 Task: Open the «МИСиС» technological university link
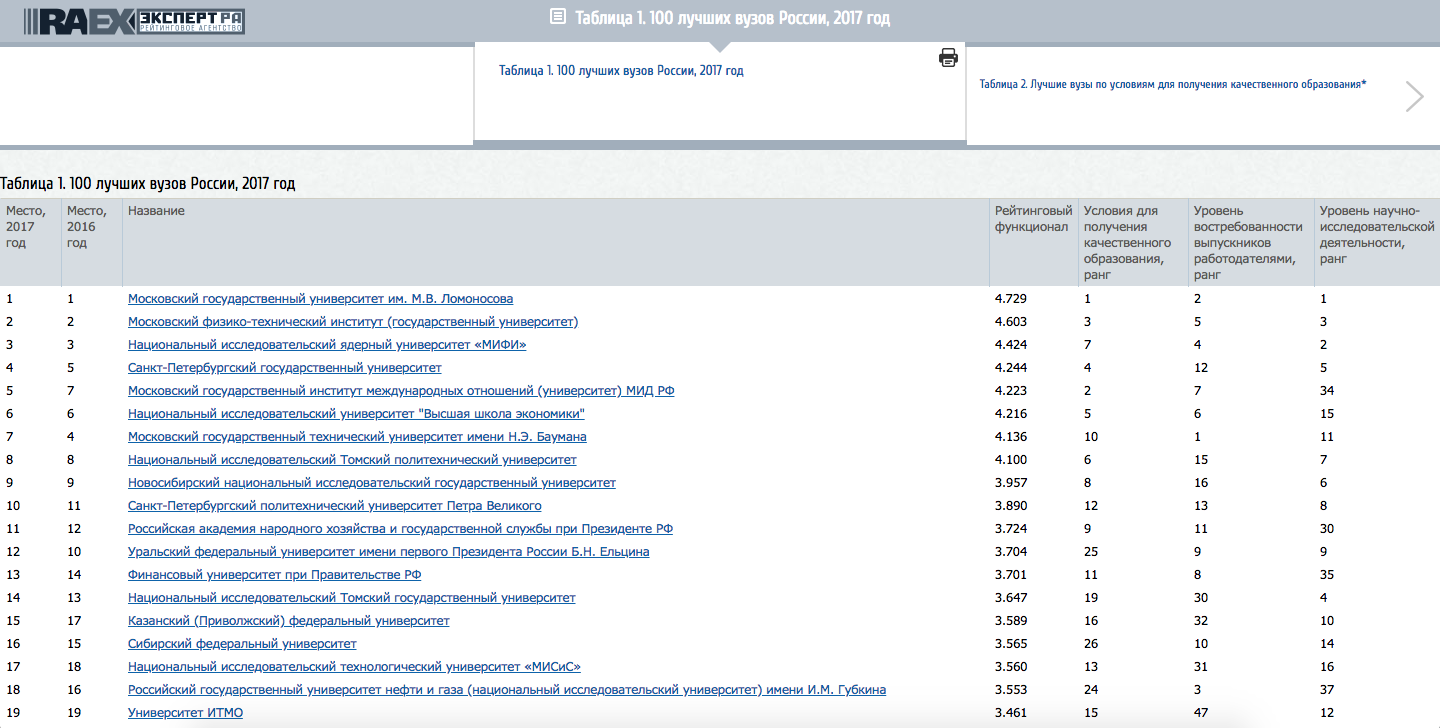pos(354,667)
